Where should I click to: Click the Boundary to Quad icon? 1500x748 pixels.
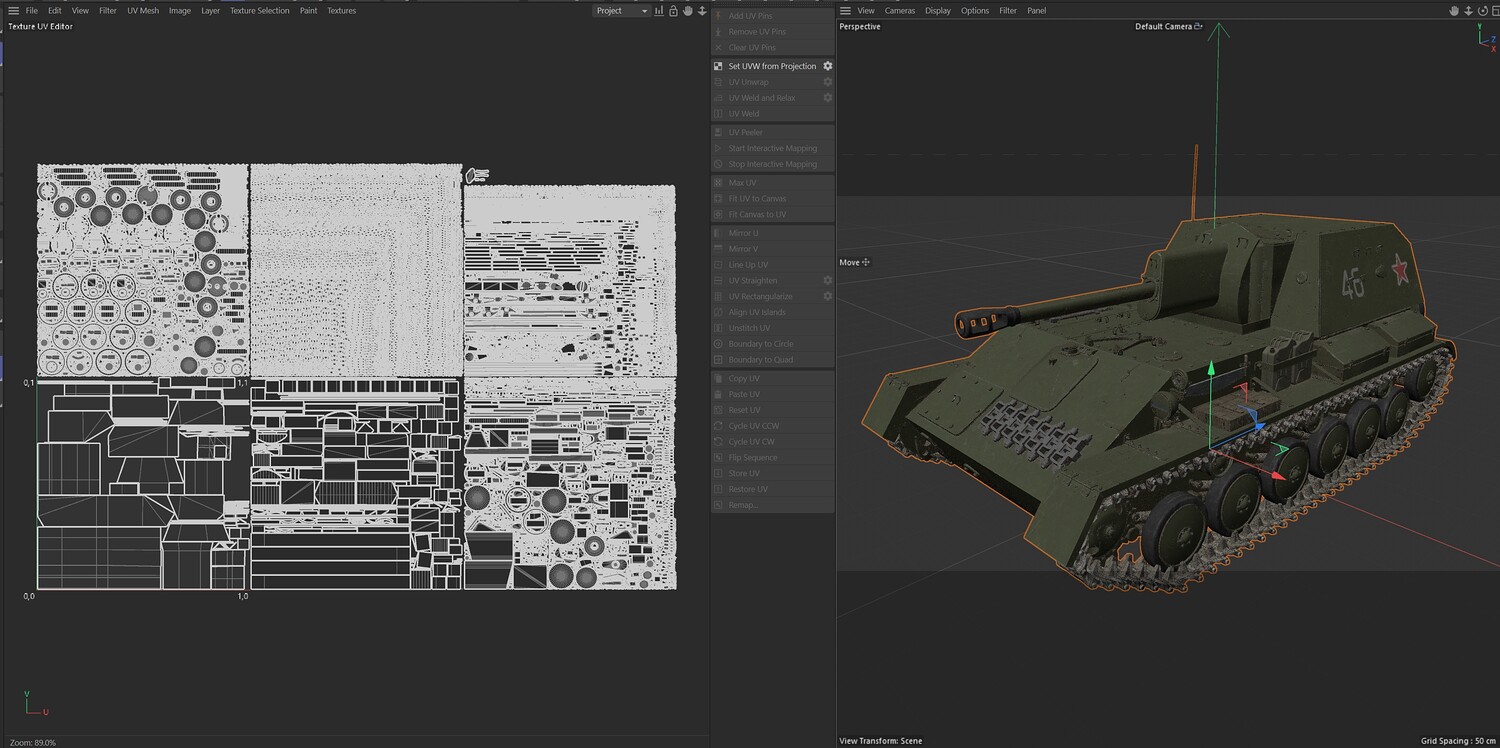(718, 360)
